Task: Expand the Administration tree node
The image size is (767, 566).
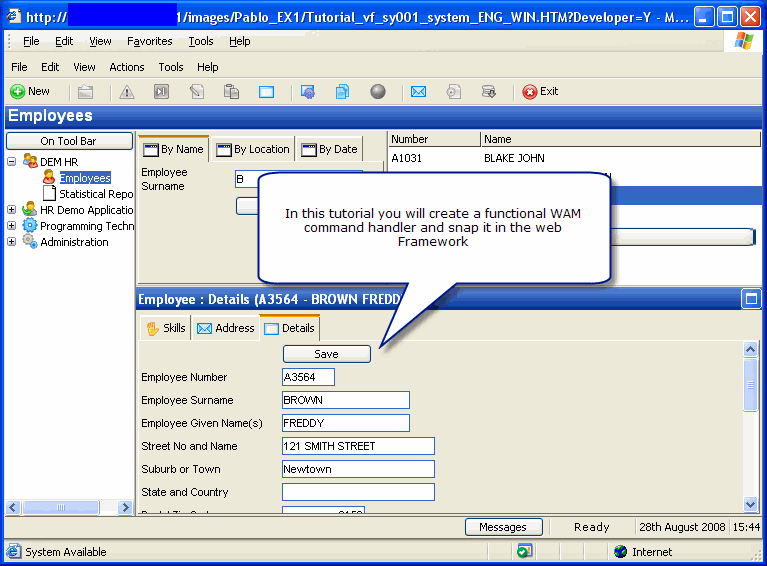Action: 11,242
